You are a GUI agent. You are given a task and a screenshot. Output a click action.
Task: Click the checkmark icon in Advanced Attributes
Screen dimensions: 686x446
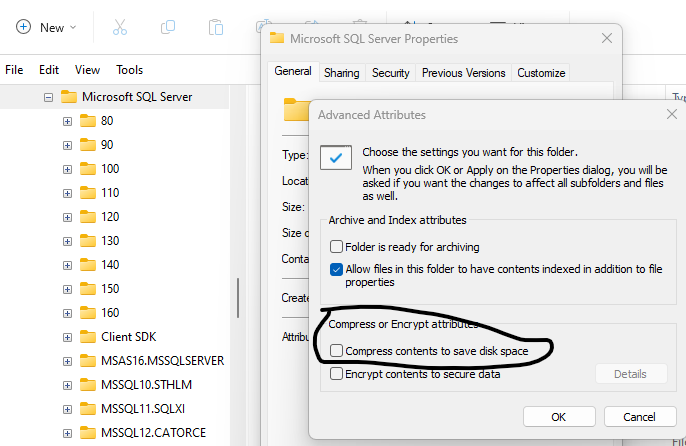tap(336, 158)
